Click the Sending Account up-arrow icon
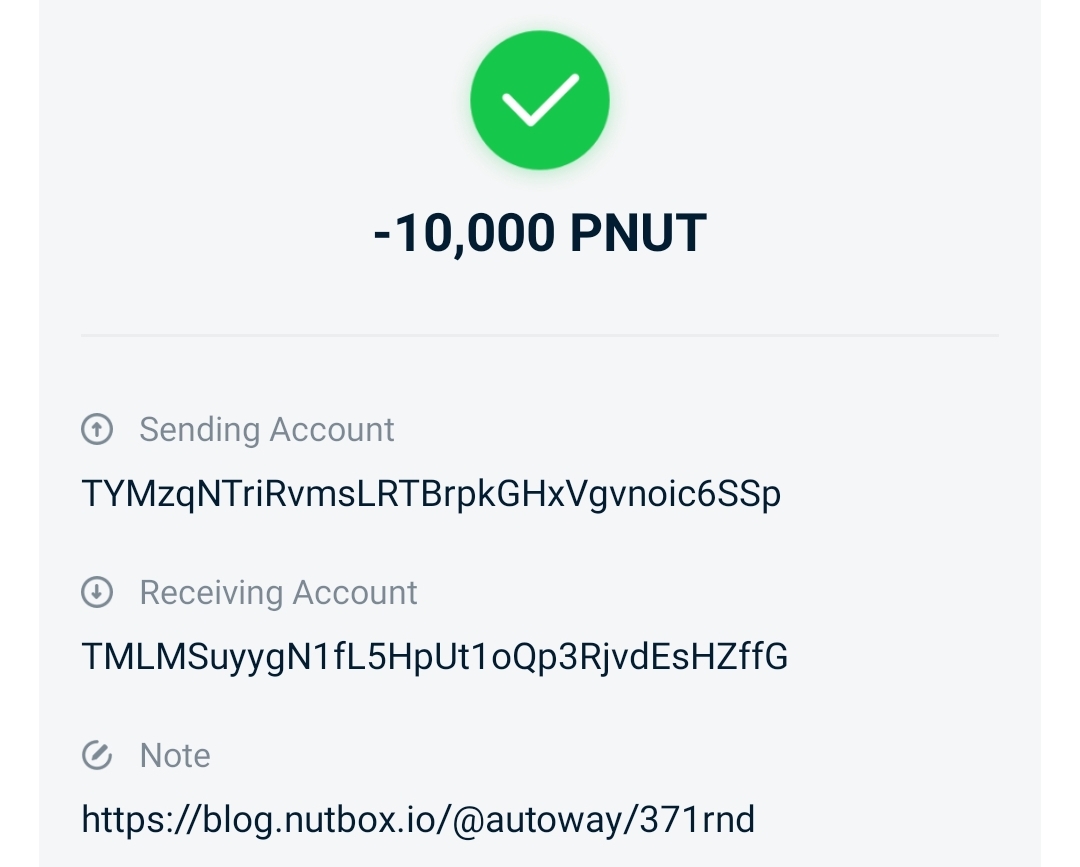The width and height of the screenshot is (1080, 867). click(96, 430)
